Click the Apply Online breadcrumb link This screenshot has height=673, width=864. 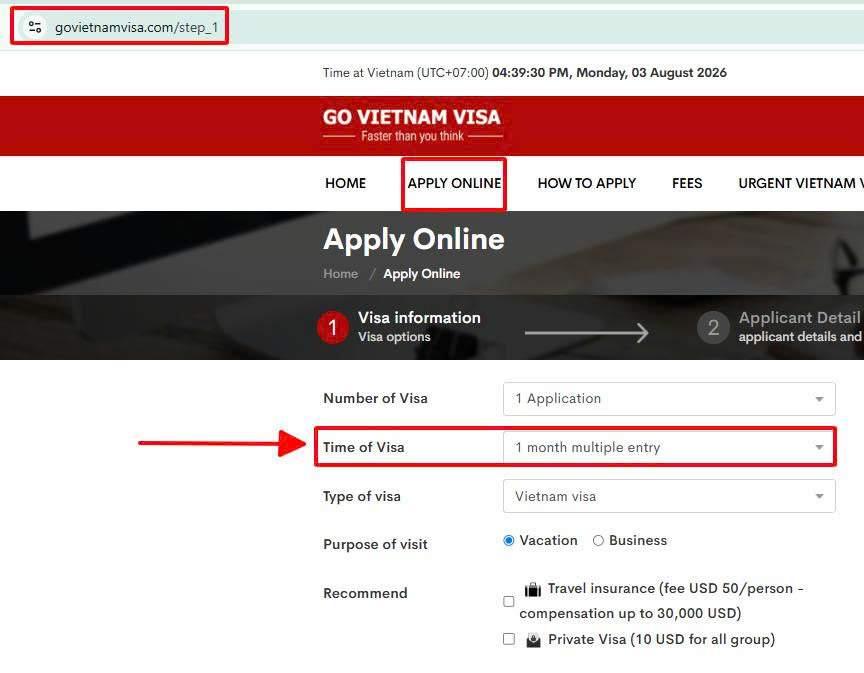click(422, 274)
